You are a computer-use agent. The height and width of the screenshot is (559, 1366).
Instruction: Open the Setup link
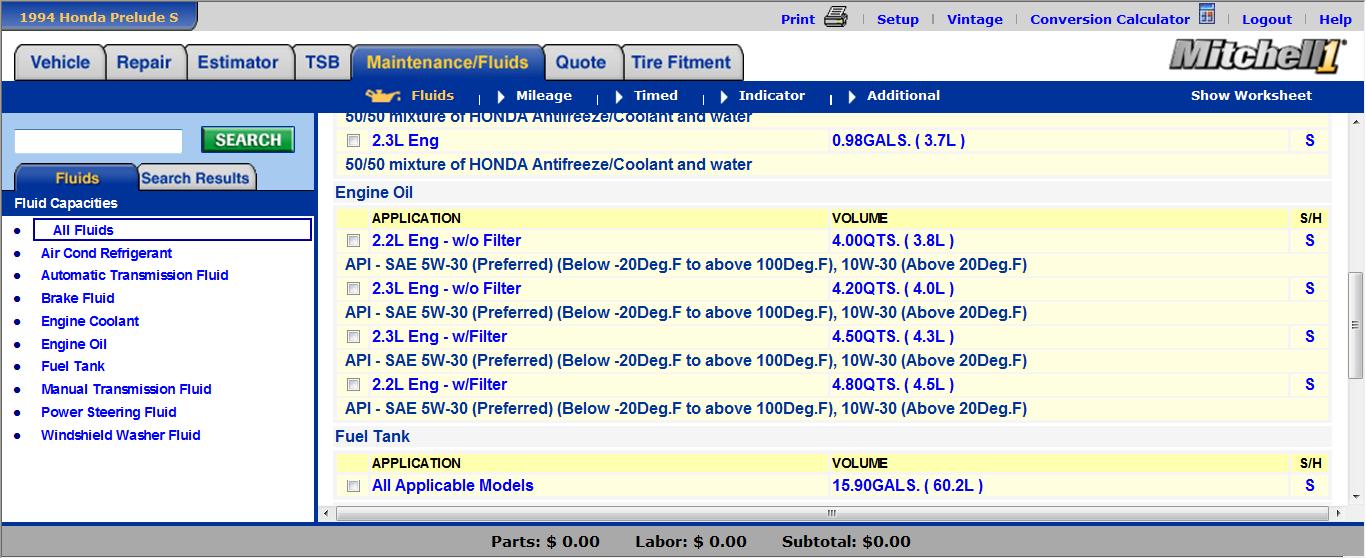pyautogui.click(x=898, y=19)
